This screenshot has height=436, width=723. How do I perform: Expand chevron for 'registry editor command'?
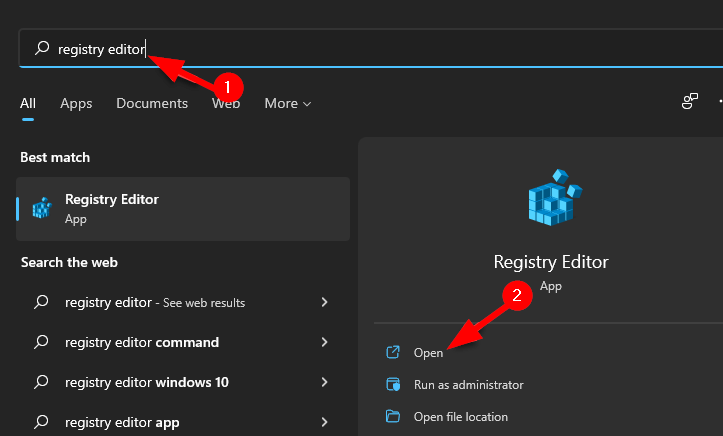325,342
